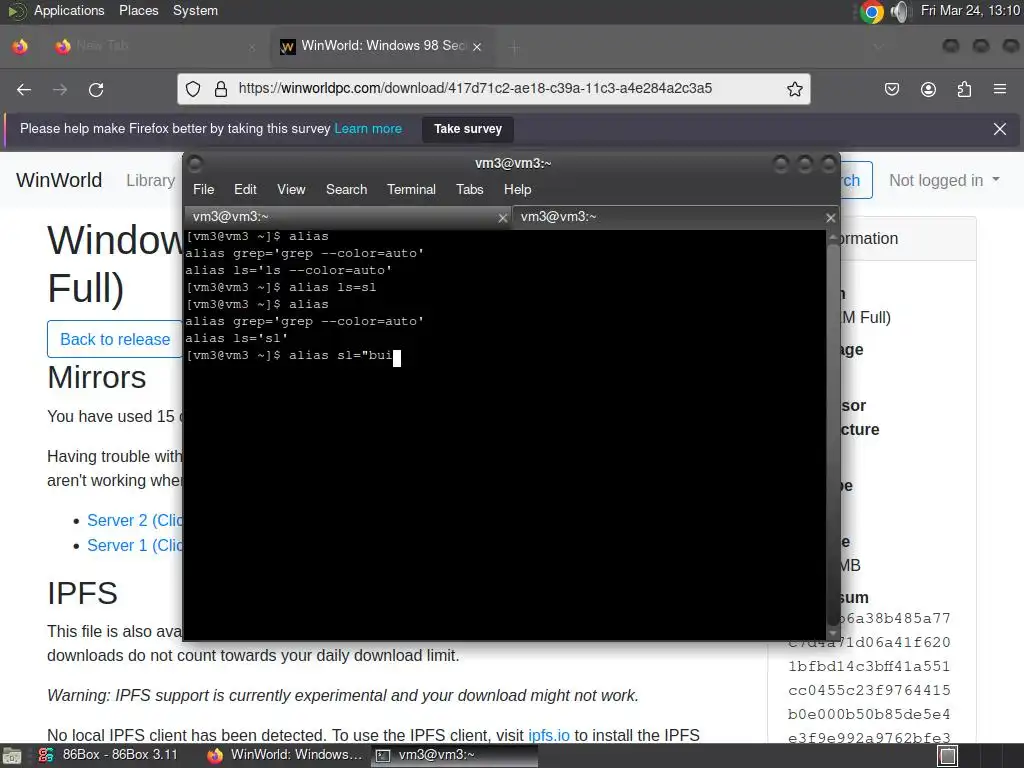This screenshot has height=768, width=1024.
Task: Open the terminal Help menu
Action: (517, 189)
